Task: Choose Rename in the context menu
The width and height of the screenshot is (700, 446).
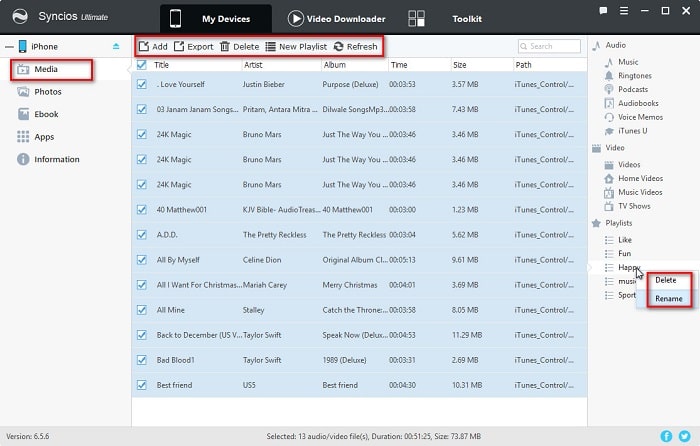Action: click(669, 299)
